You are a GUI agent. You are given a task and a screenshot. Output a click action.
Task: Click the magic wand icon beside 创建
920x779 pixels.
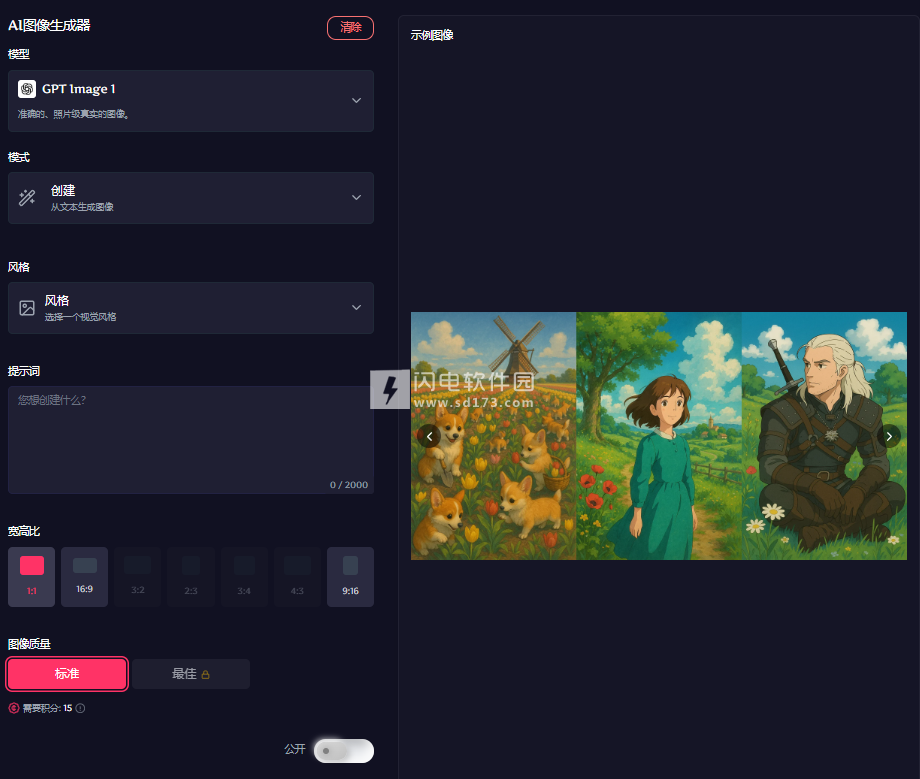tap(27, 198)
